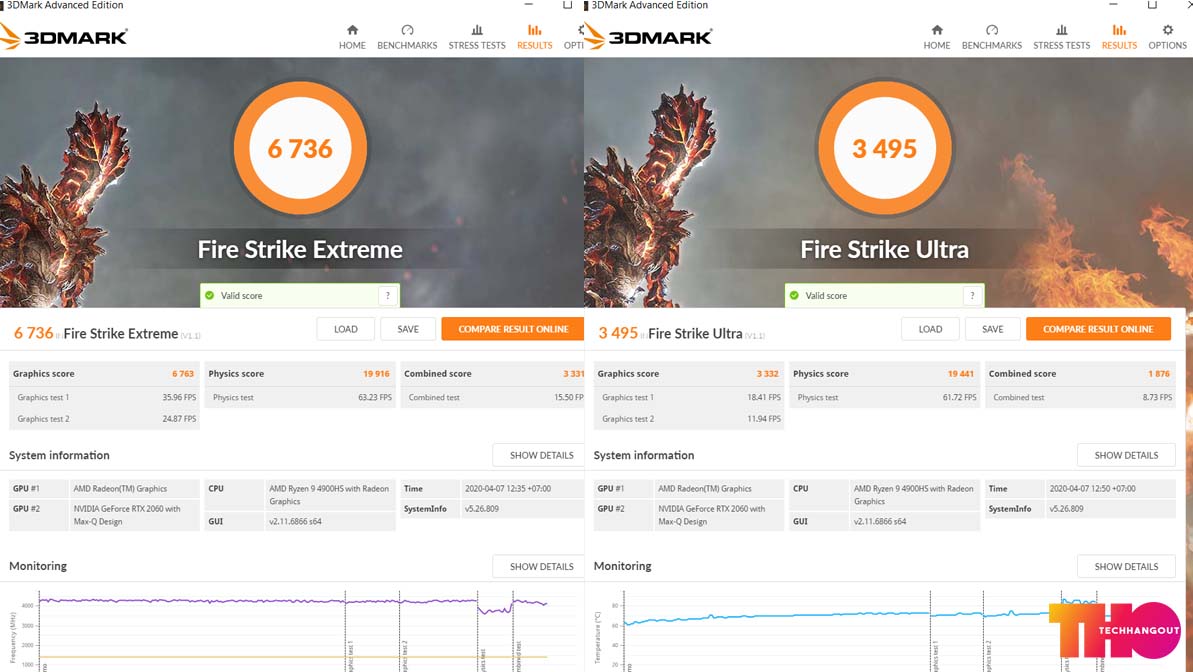Click GUI version 'v2.11.6866 s64' in Ultra window

(x=880, y=521)
